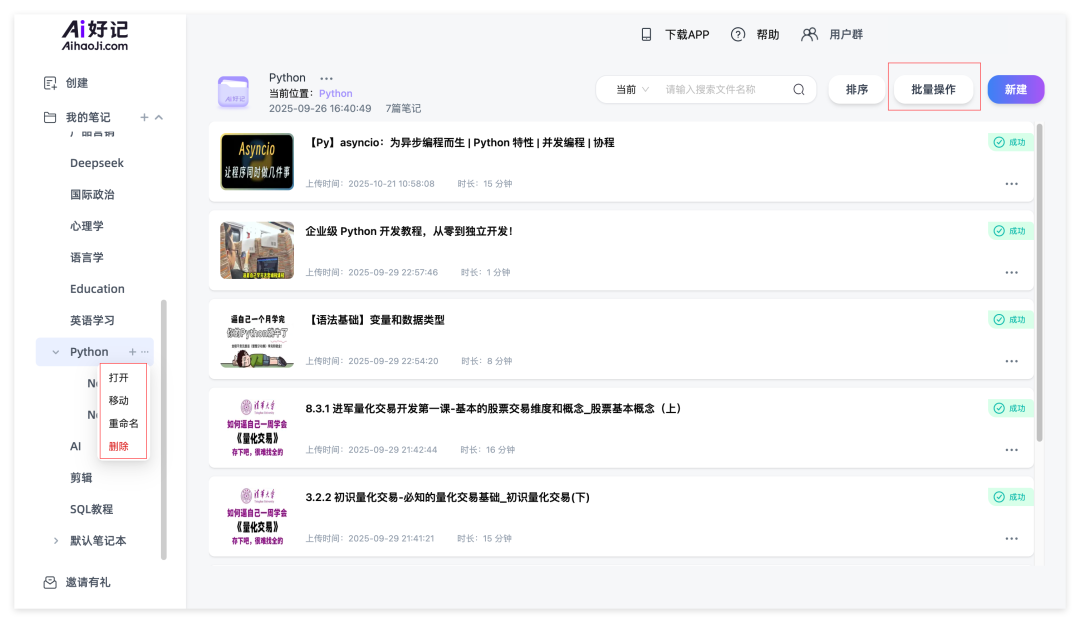Open the Deepseek notebook in sidebar
Screen dimensions: 1080x623
click(x=97, y=162)
